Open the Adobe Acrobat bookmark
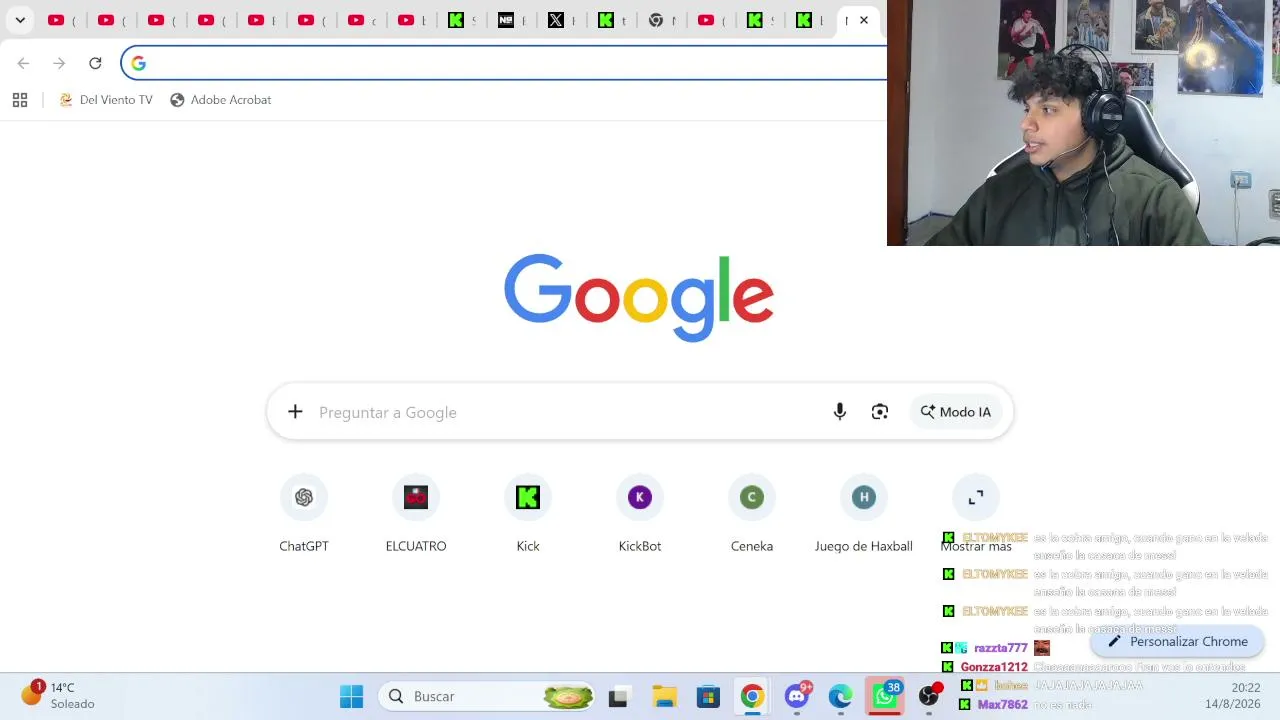 pyautogui.click(x=221, y=100)
